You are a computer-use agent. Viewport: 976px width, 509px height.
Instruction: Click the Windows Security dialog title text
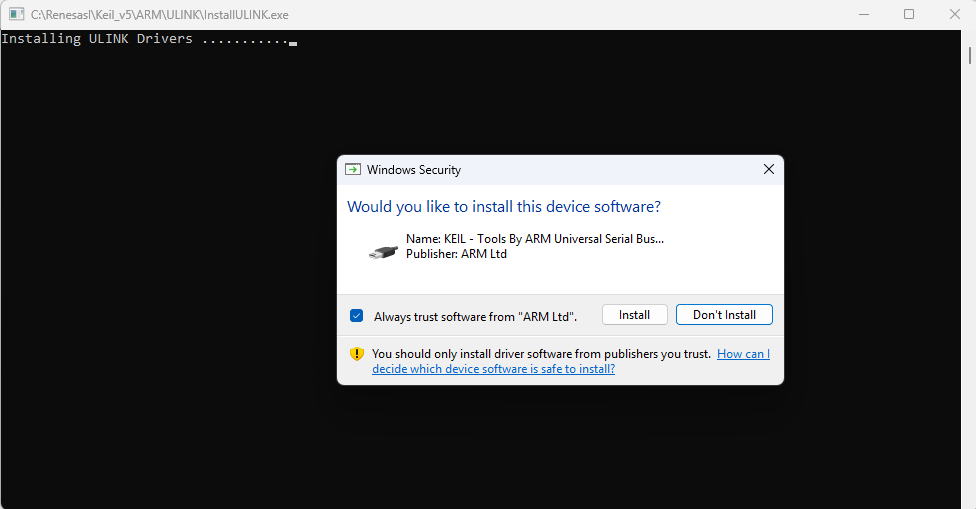[x=414, y=170]
